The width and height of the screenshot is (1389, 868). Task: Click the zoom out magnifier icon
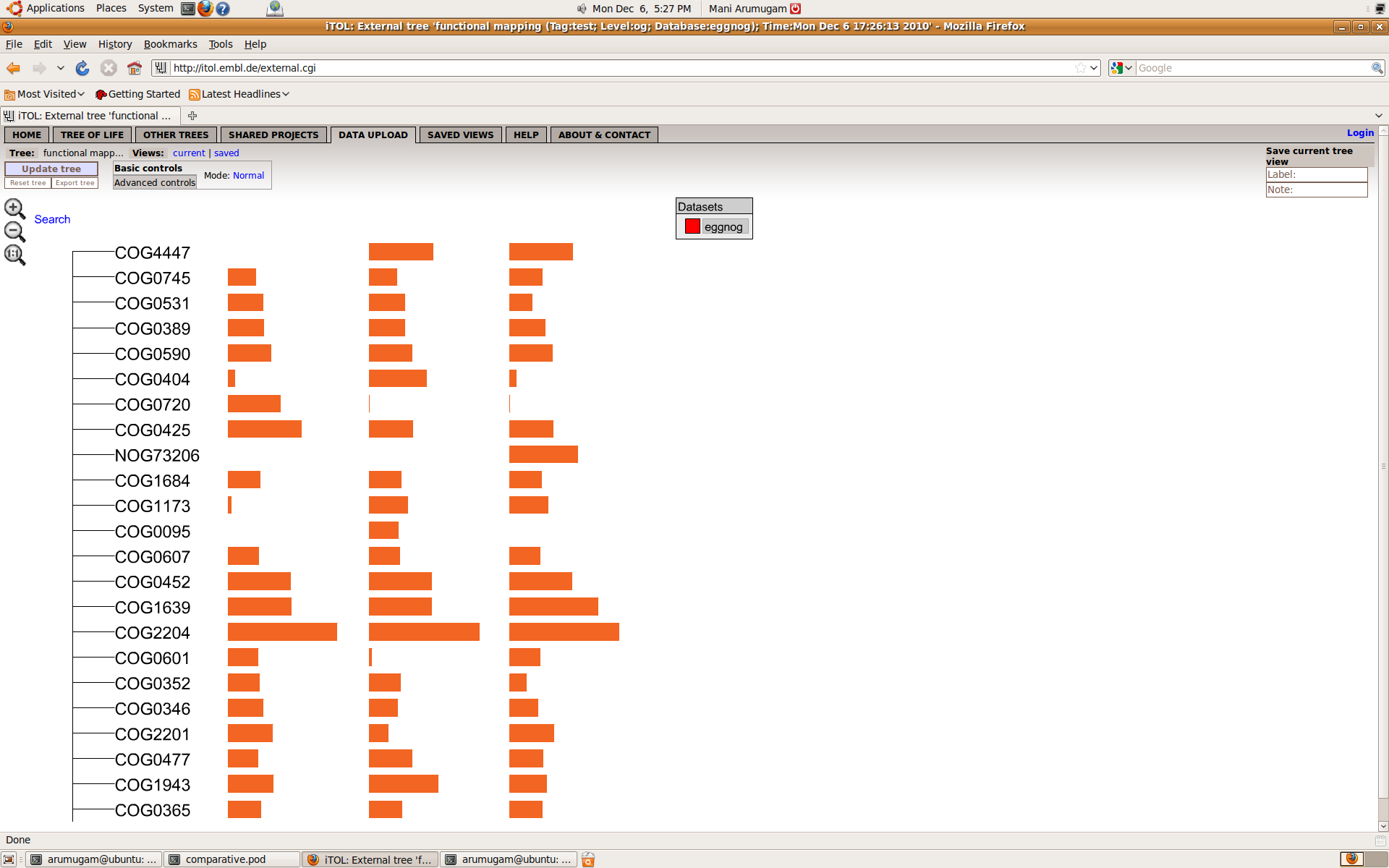click(x=14, y=231)
